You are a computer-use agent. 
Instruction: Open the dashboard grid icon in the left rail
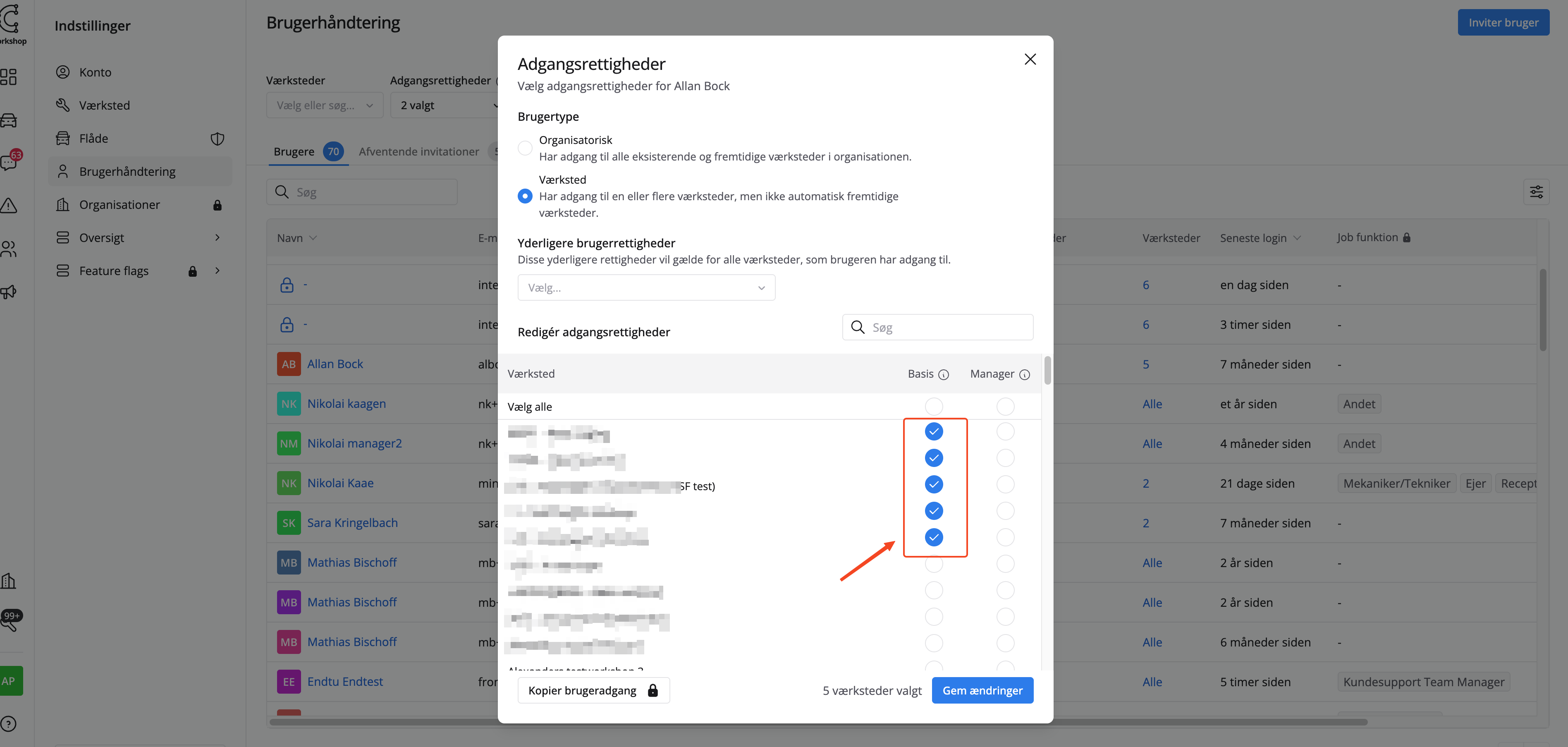coord(9,77)
